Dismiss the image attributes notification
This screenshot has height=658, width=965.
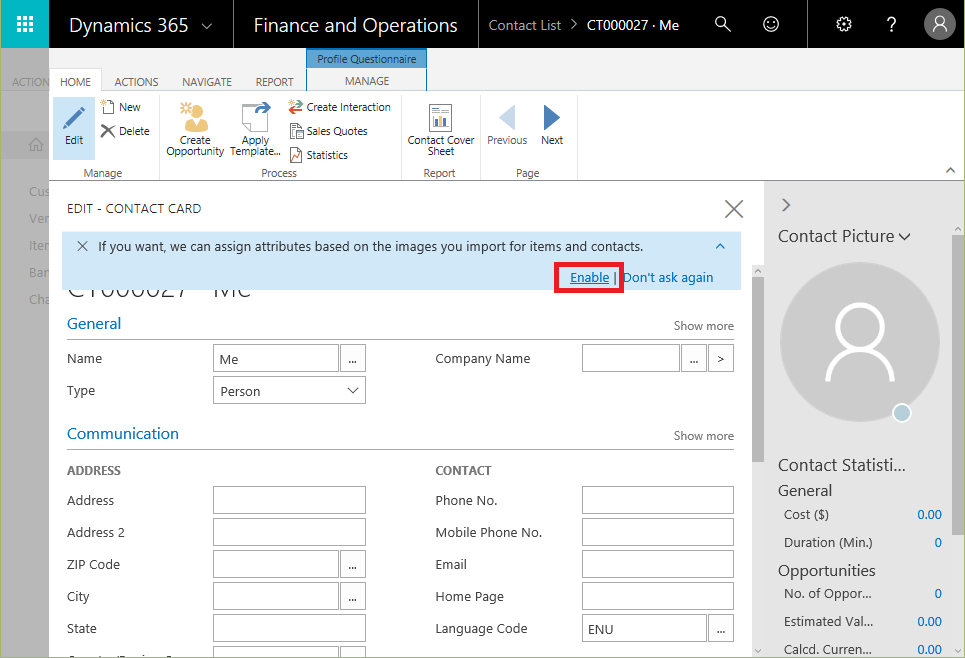point(82,246)
